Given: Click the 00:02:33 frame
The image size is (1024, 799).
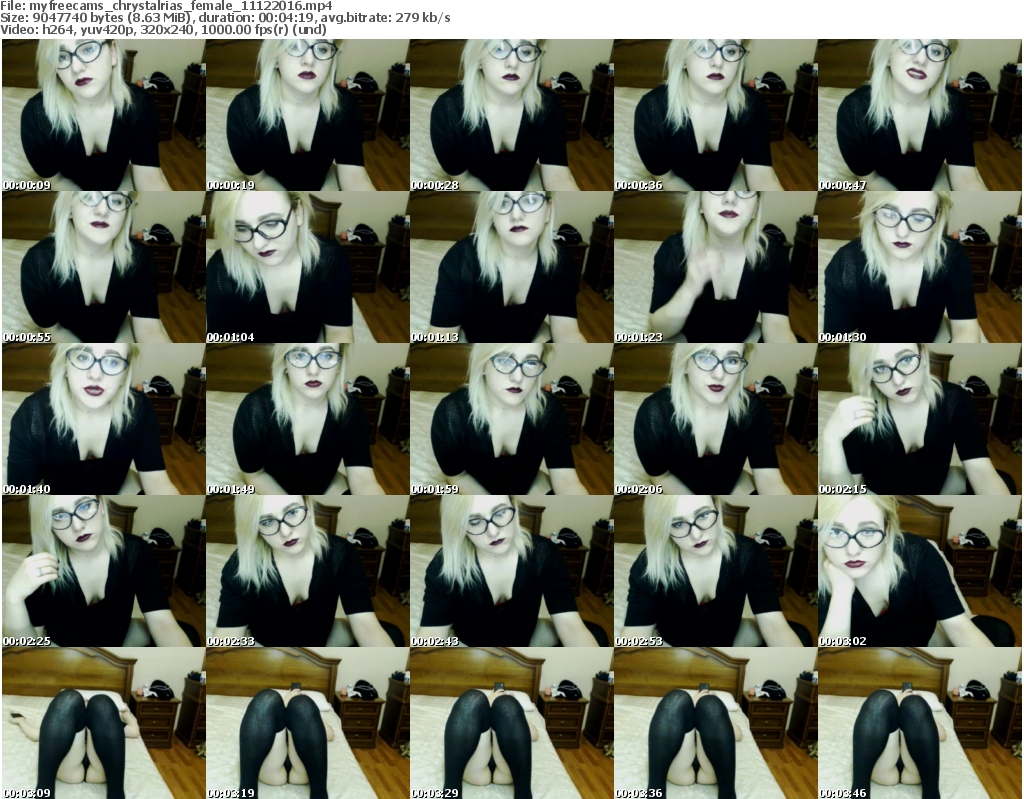Looking at the screenshot, I should tap(306, 572).
